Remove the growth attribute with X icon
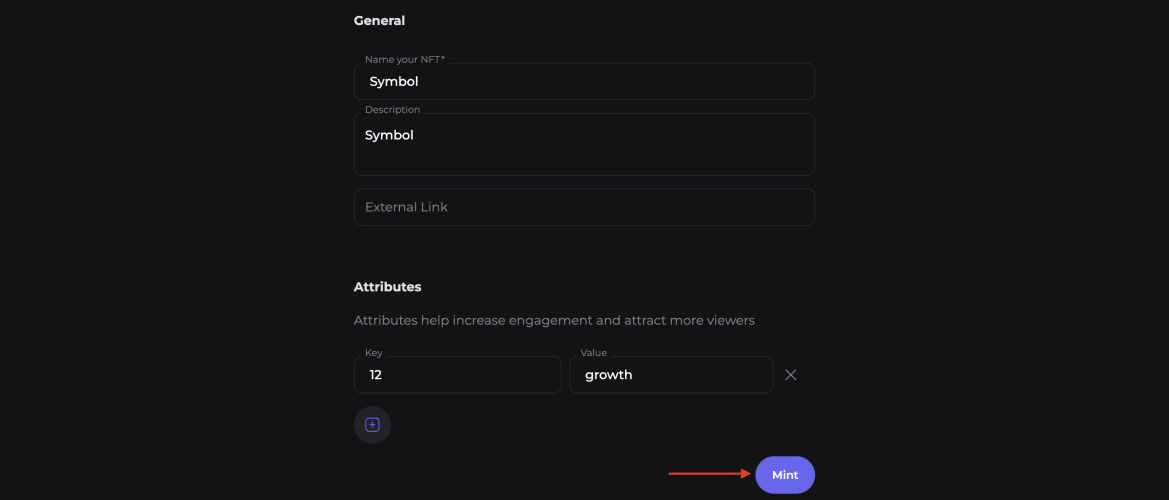This screenshot has height=500, width=1169. pos(791,375)
